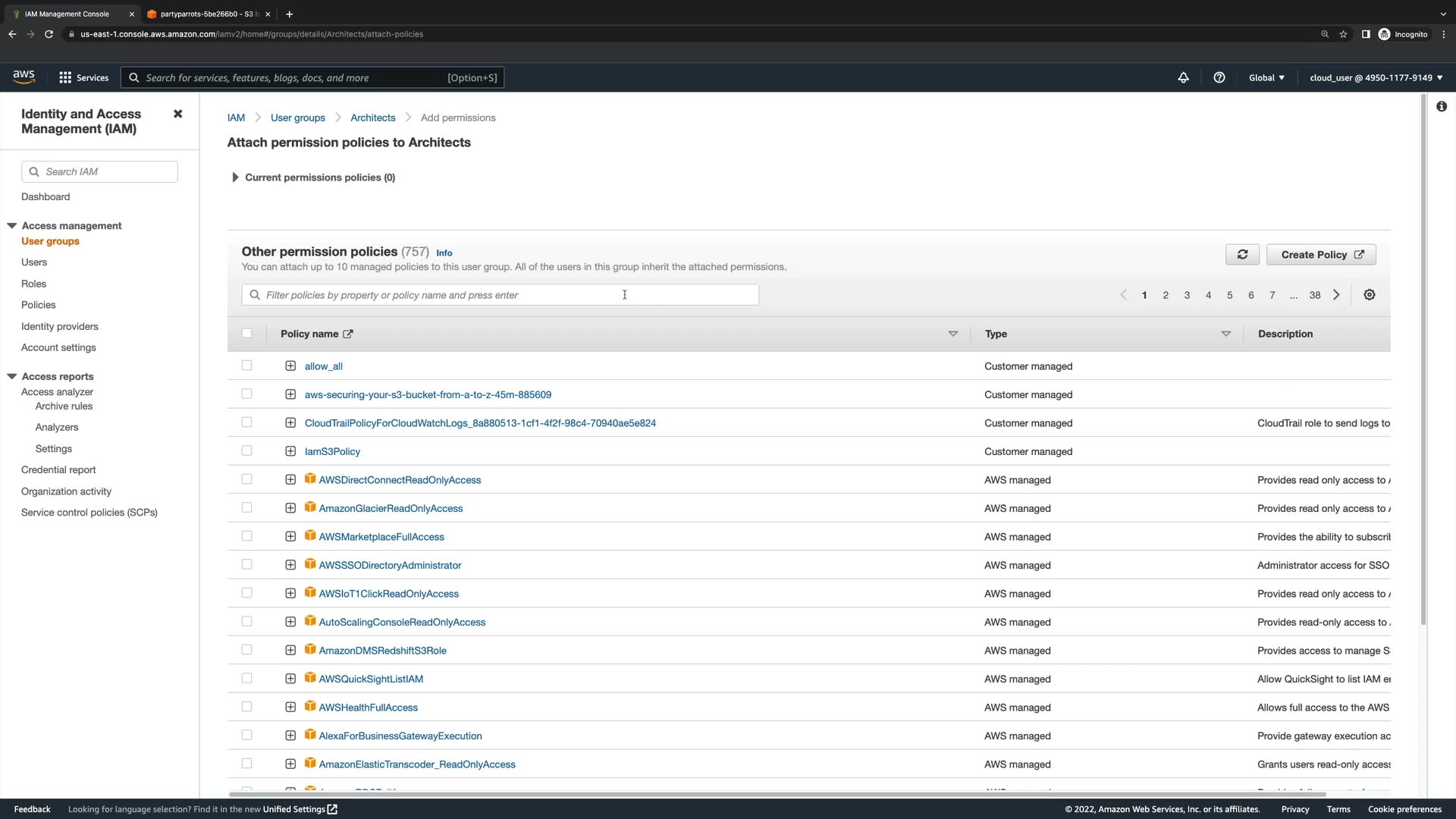Expand AWSMarketplaceFullAccess policy details plus icon
1456x819 pixels.
290,537
